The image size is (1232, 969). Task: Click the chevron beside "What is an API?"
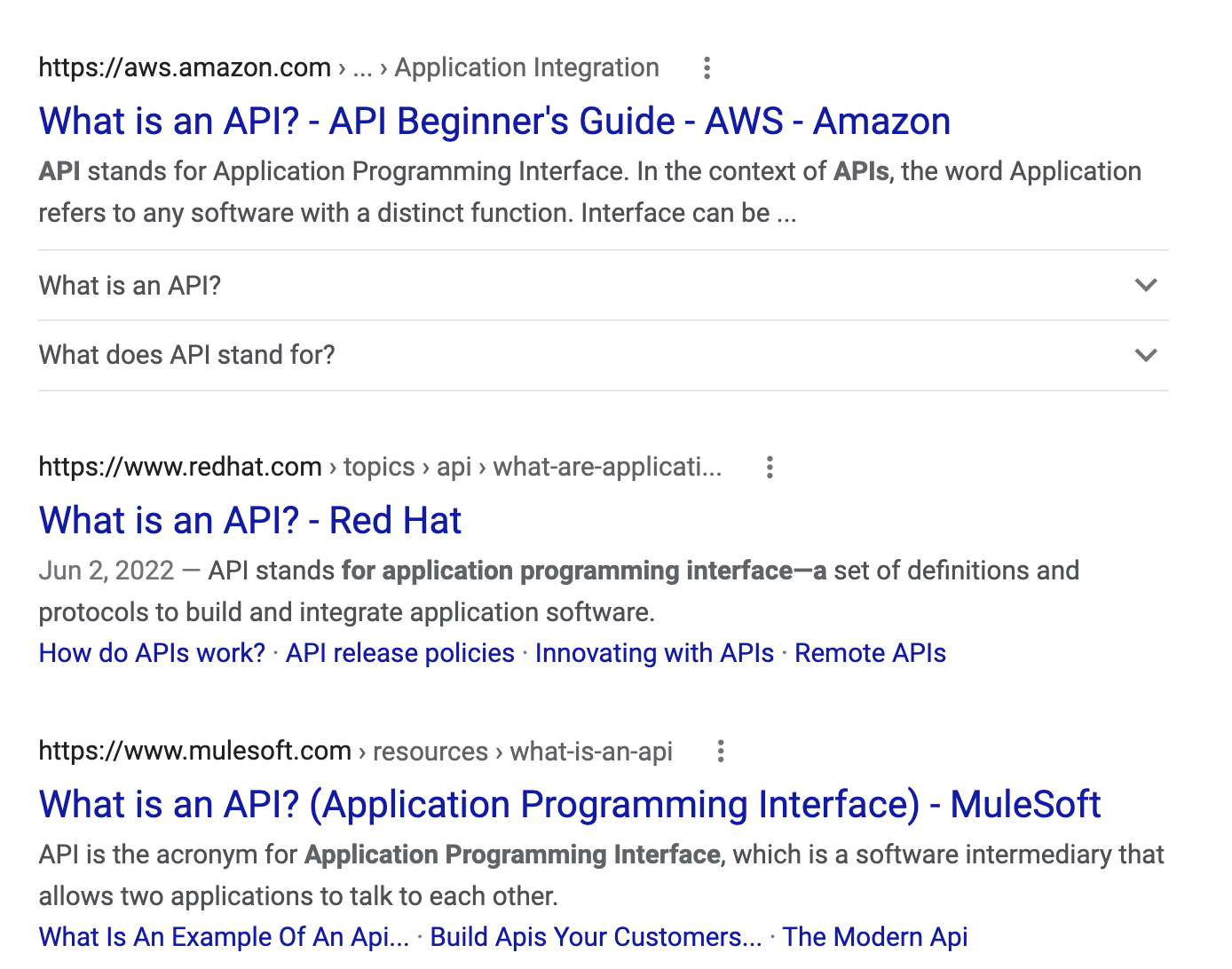coord(1146,286)
